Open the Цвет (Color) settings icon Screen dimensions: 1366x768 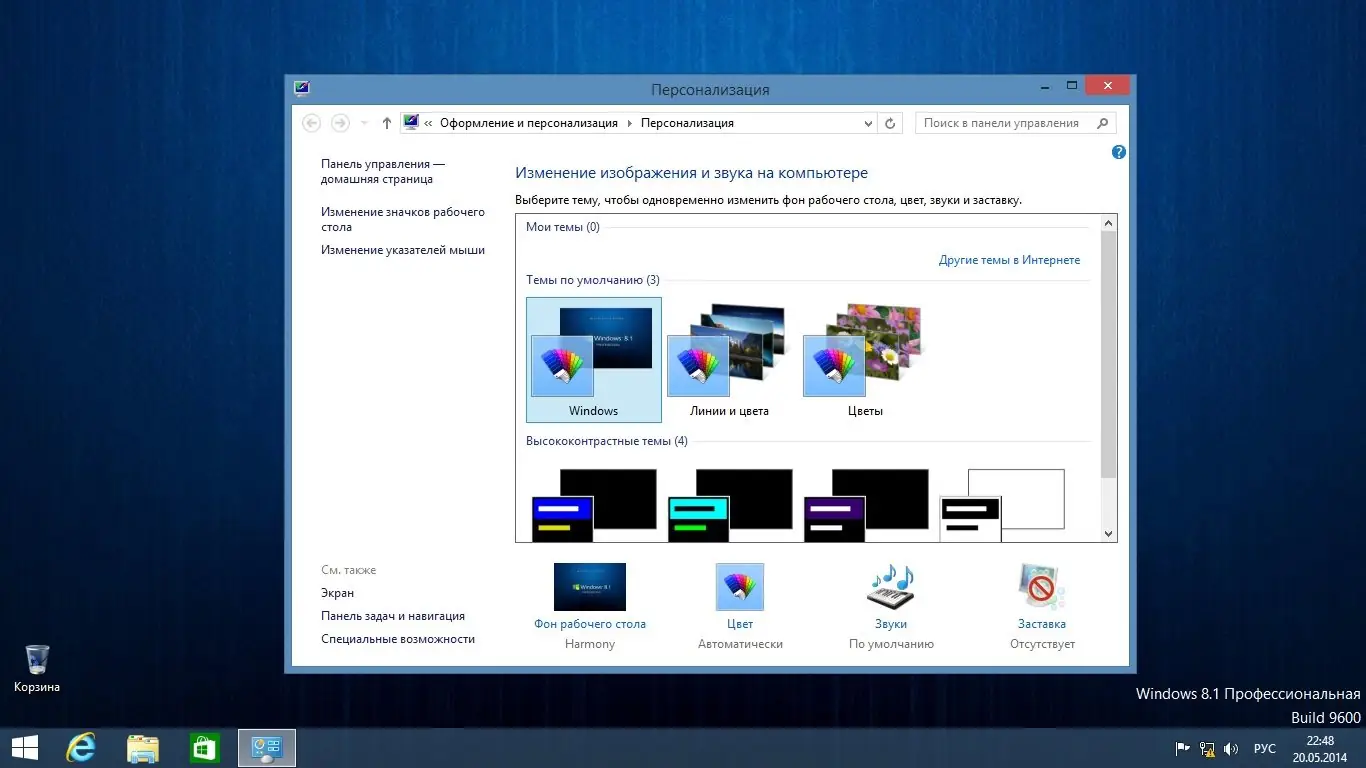pyautogui.click(x=739, y=587)
